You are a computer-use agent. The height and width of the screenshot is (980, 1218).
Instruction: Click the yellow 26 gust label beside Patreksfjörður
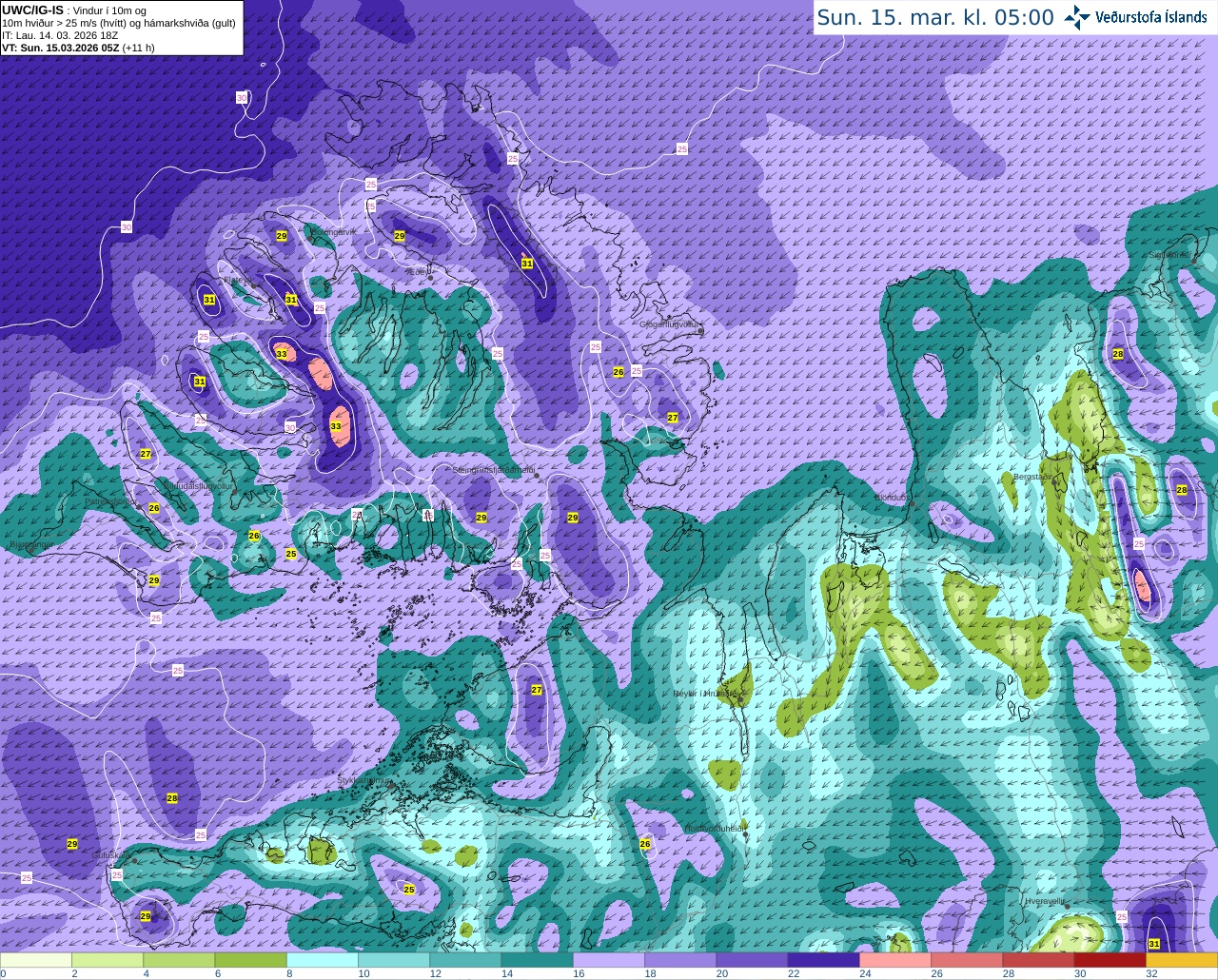tap(154, 508)
